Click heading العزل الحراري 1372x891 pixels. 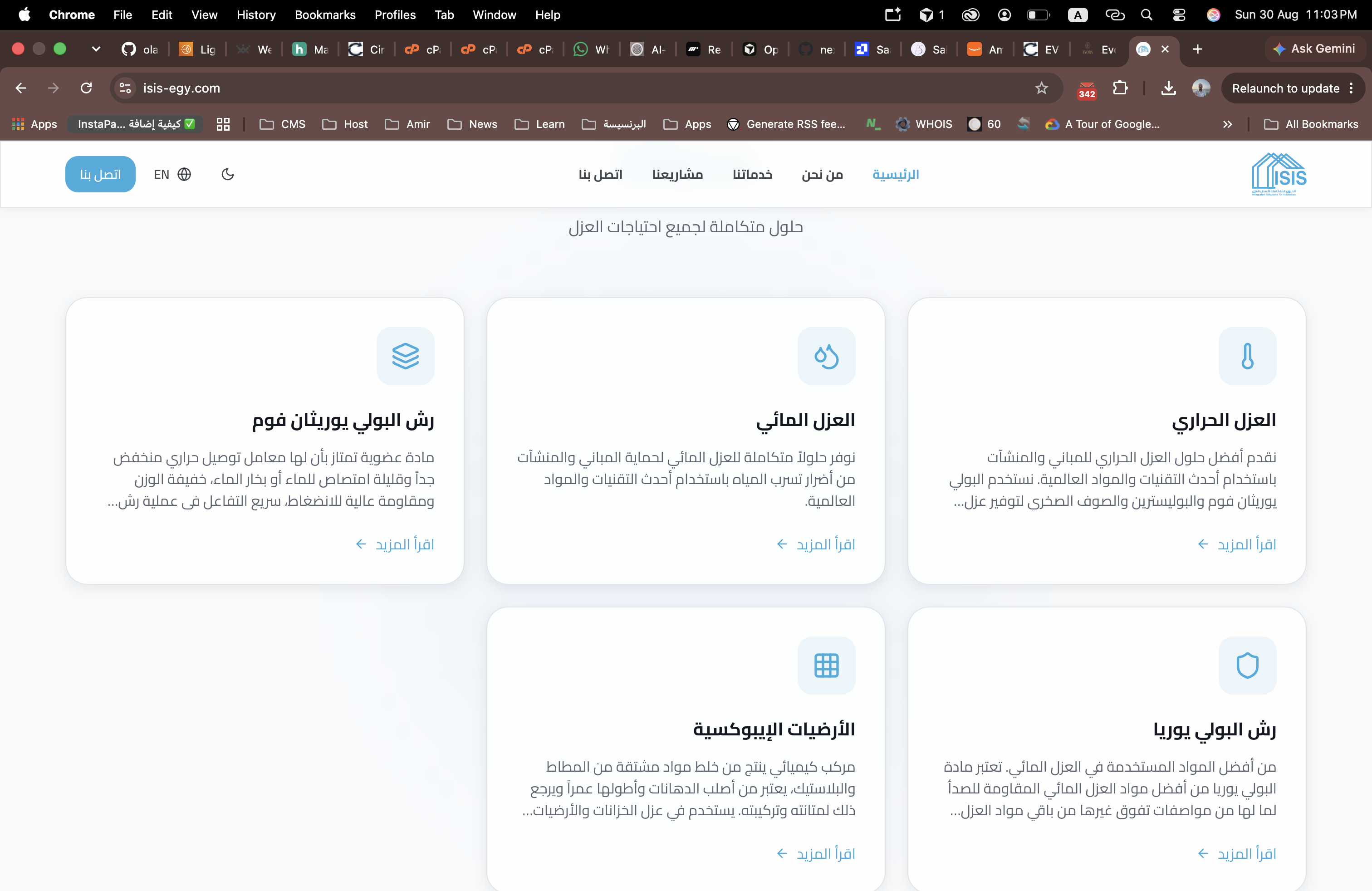click(1224, 420)
